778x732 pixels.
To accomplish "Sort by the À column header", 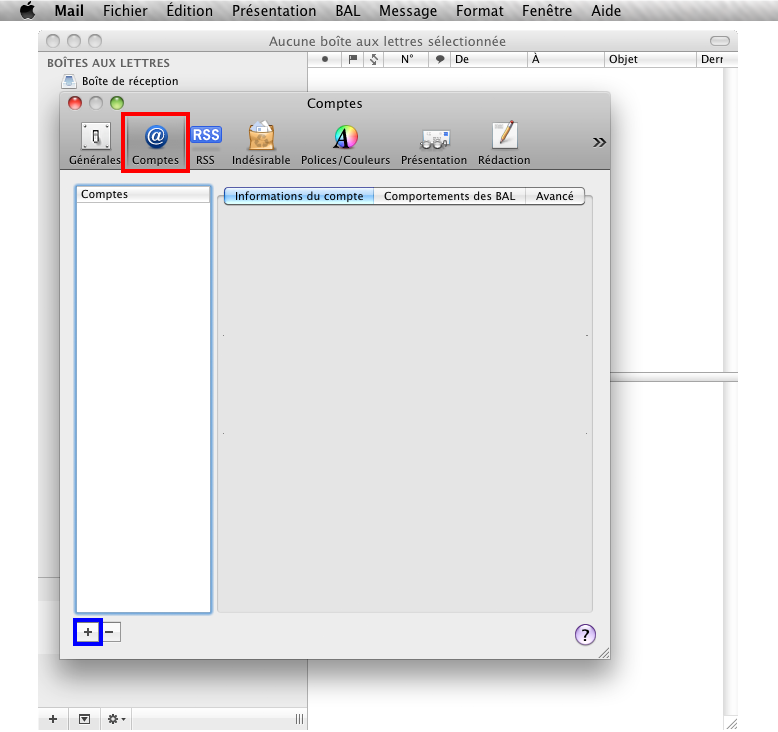I will [x=566, y=59].
